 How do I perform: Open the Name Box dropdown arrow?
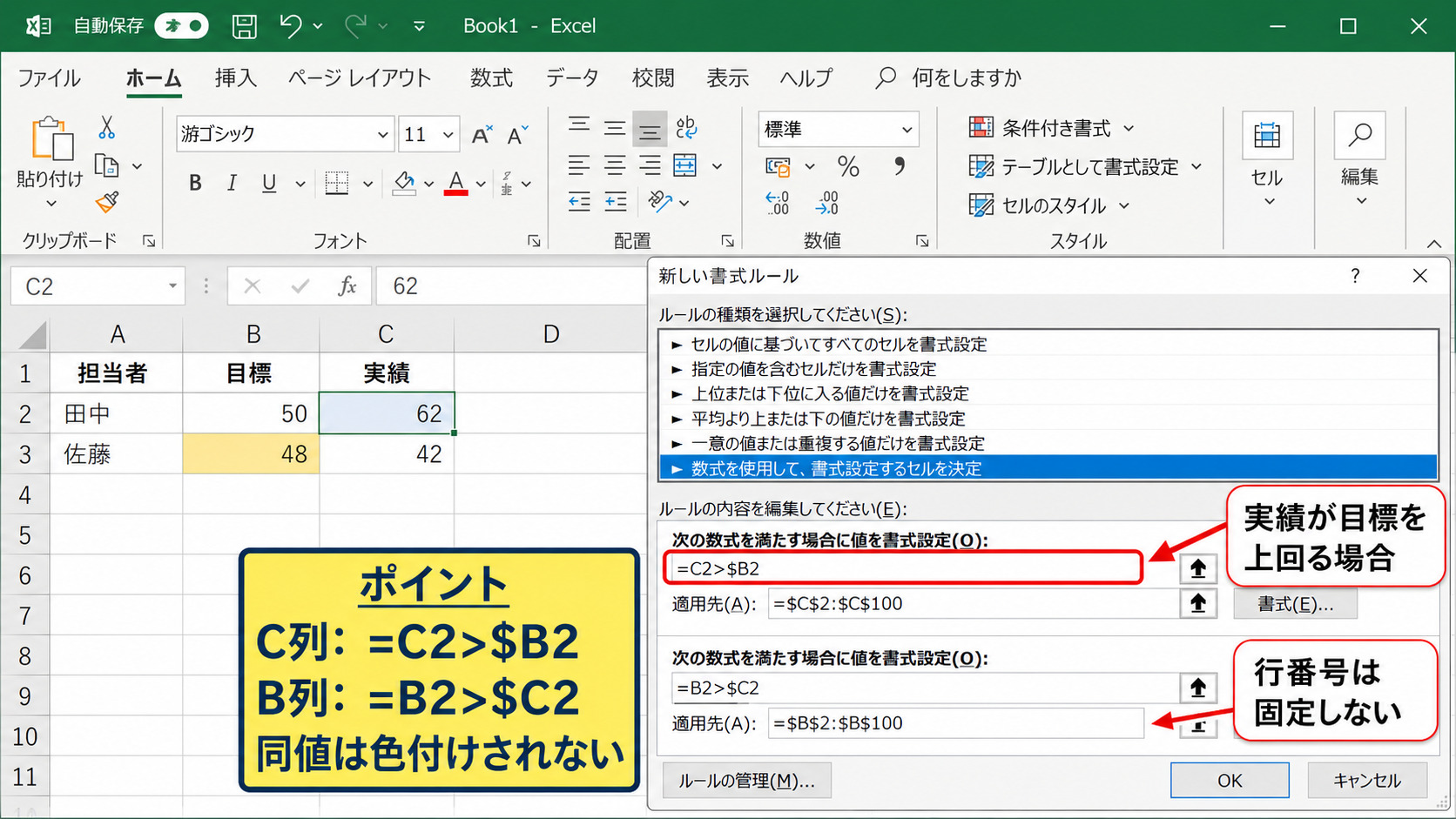click(x=172, y=286)
